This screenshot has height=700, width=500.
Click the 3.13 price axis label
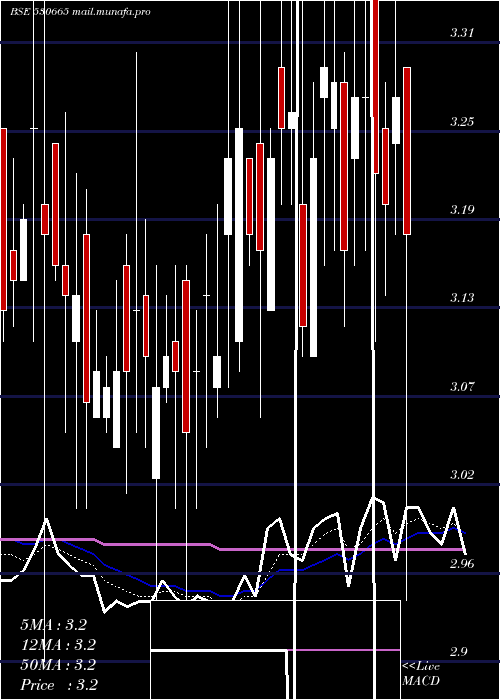tap(462, 297)
